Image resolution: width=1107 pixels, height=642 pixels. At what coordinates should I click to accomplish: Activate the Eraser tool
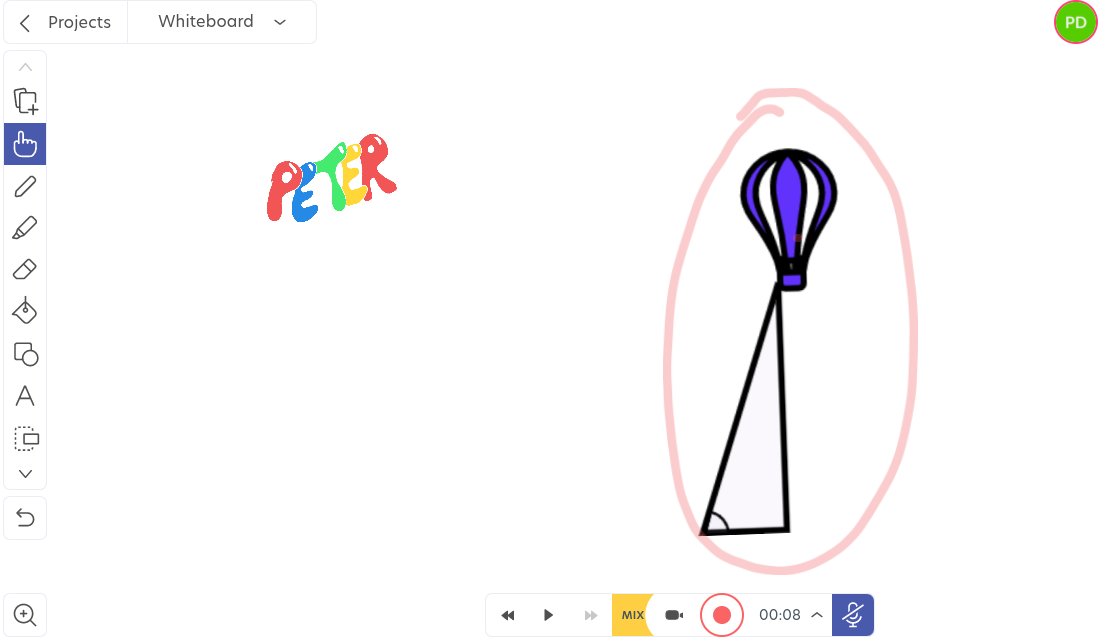click(25, 269)
